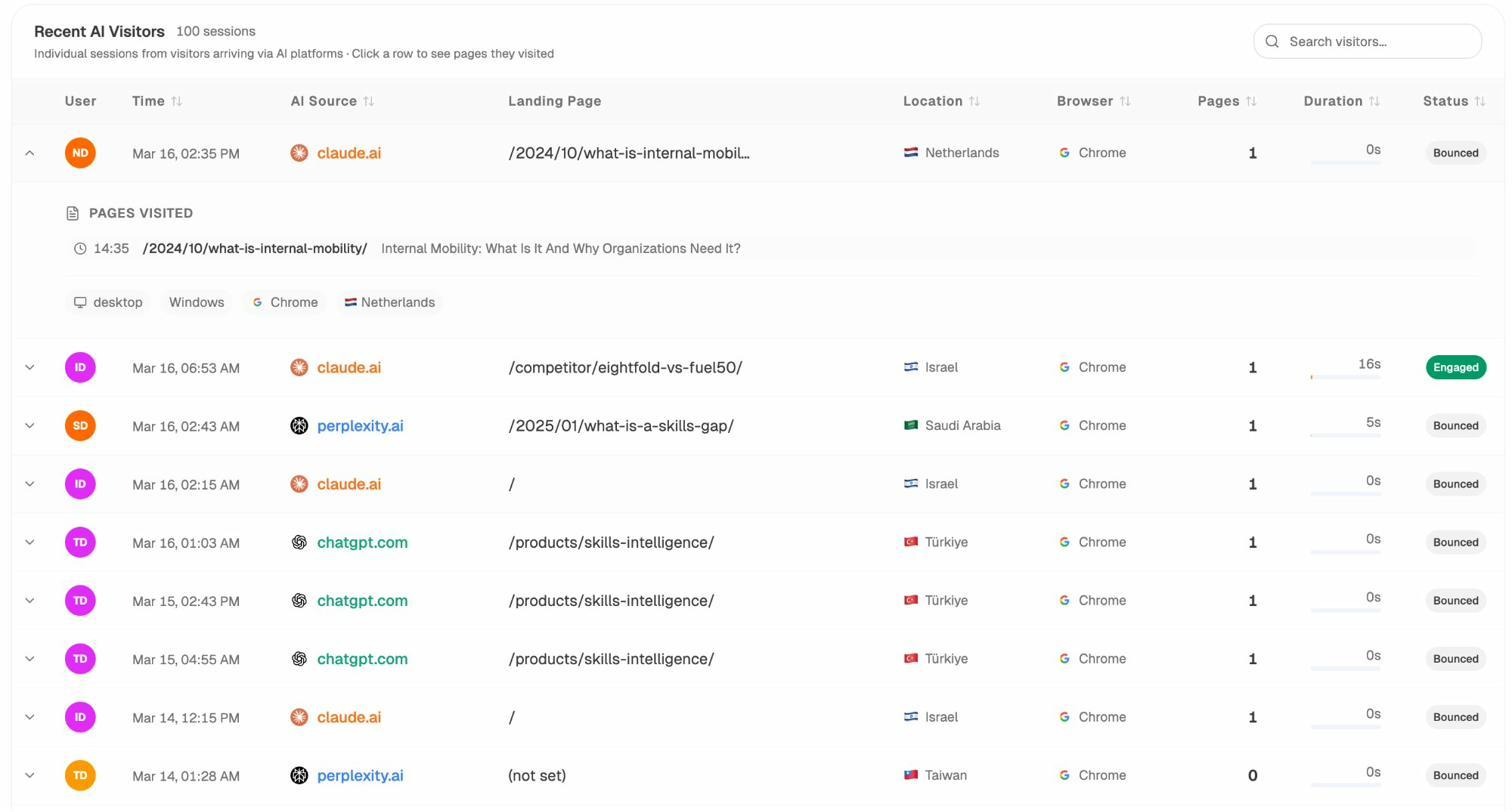Click the Chrome browser icon on the Israel Engaged row
1512x812 pixels.
point(1064,367)
